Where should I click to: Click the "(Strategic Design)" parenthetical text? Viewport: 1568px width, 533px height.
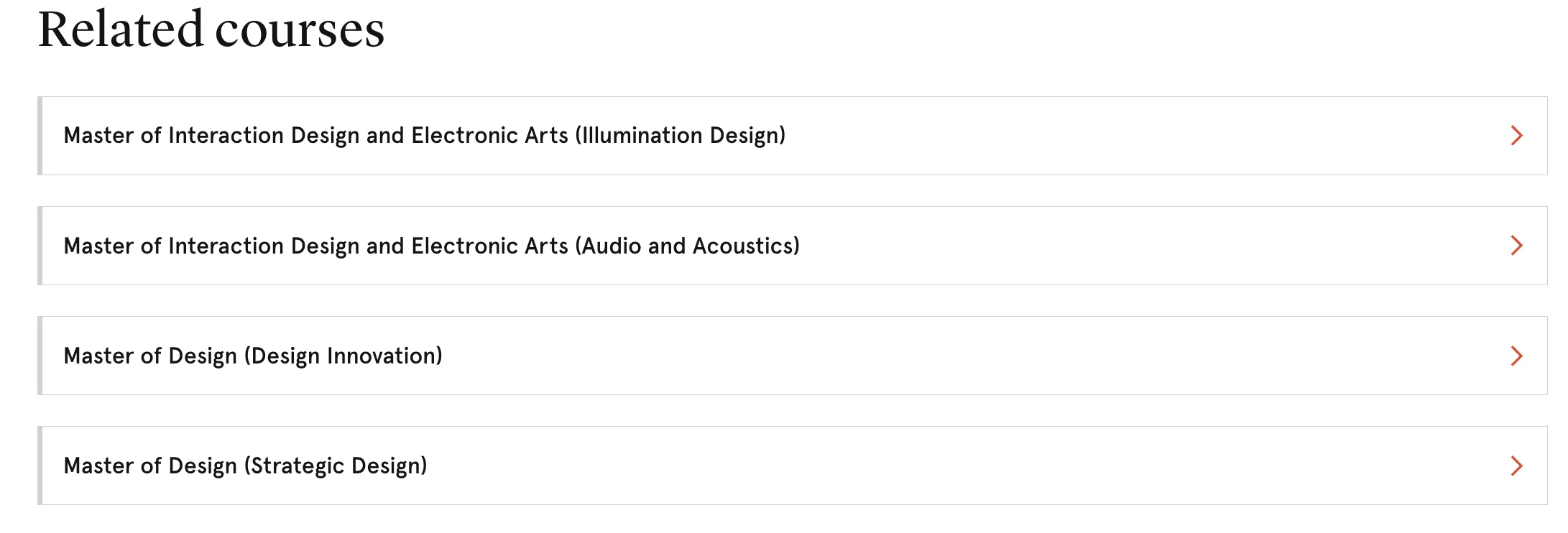[336, 466]
